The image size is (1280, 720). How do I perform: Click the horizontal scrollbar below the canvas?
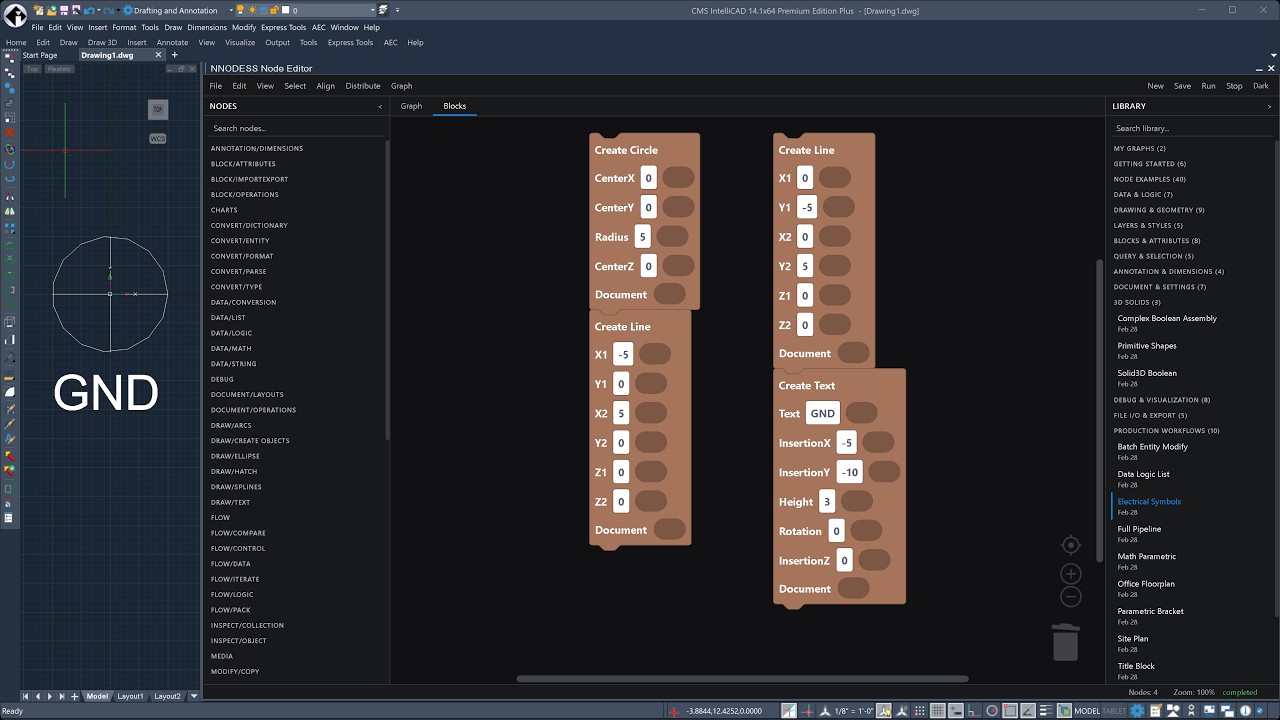[x=742, y=679]
